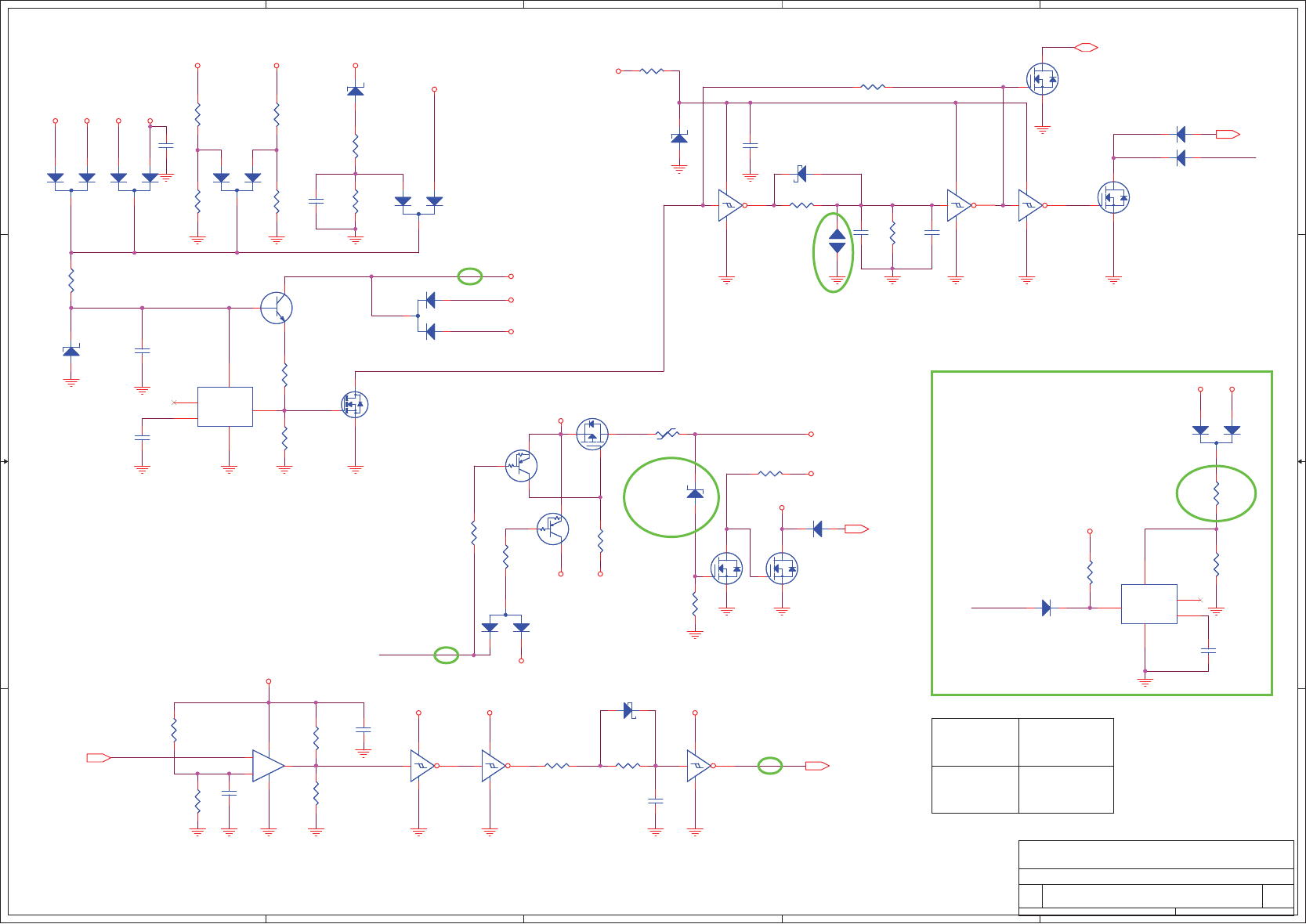Viewport: 1306px width, 924px height.
Task: Select the MOSFET in the top-right corner
Action: pos(1042,79)
